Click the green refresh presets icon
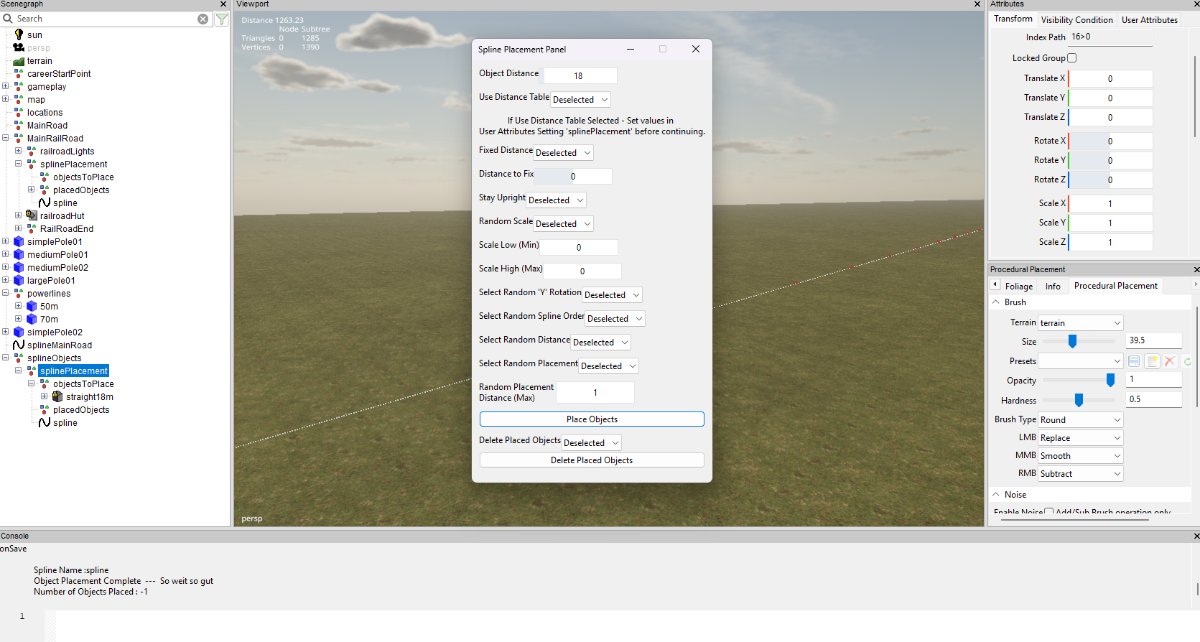1200x642 pixels. pos(1187,361)
